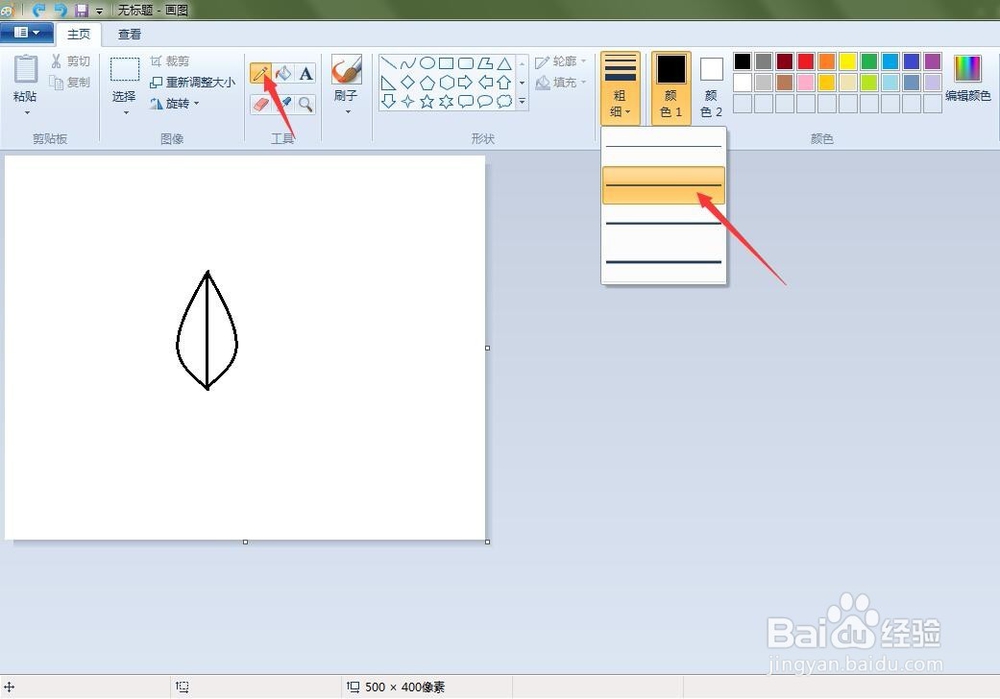Screen dimensions: 1000x699
Task: Choose the thickest line width option
Action: pos(663,261)
